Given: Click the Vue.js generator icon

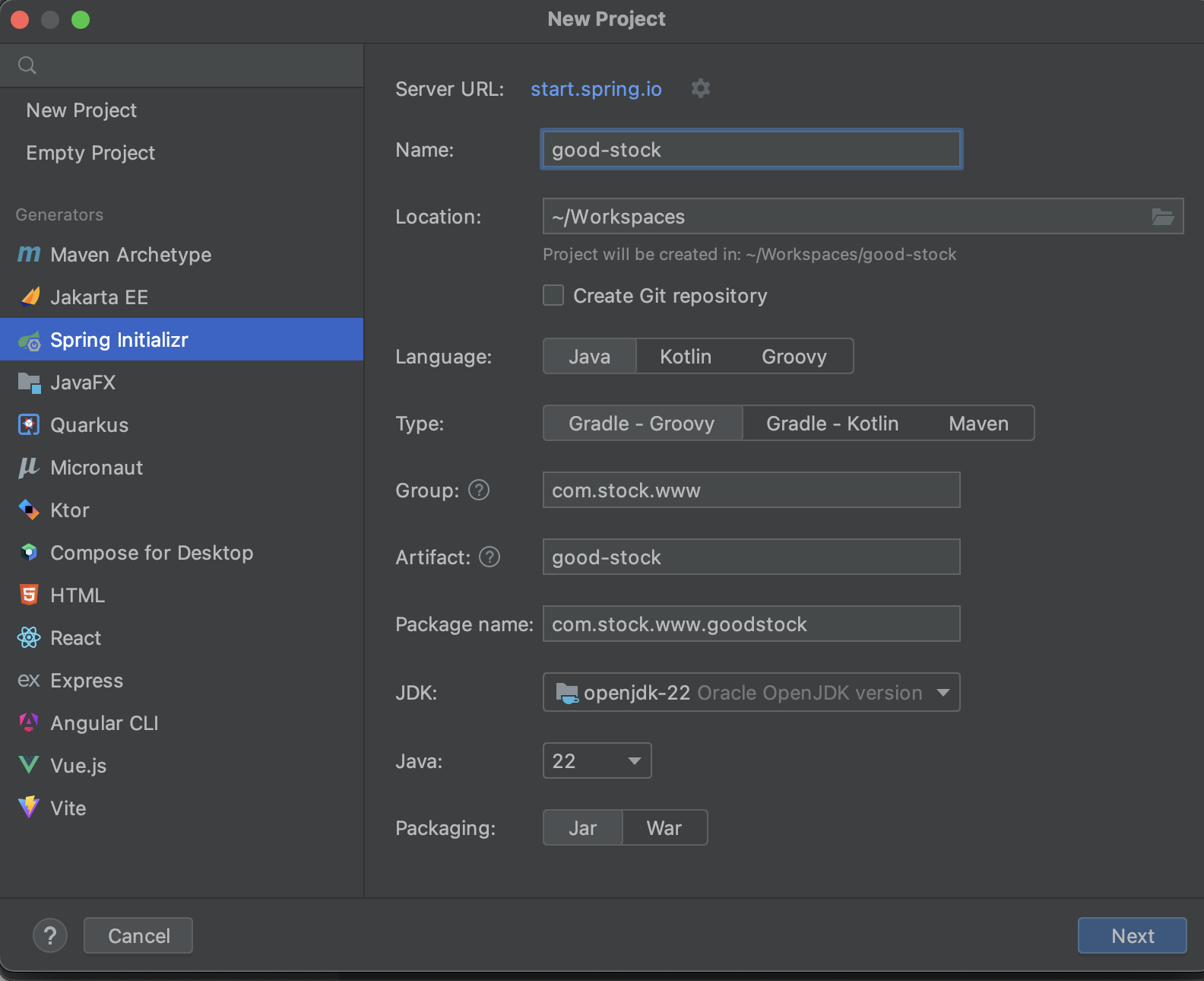Looking at the screenshot, I should pyautogui.click(x=29, y=765).
